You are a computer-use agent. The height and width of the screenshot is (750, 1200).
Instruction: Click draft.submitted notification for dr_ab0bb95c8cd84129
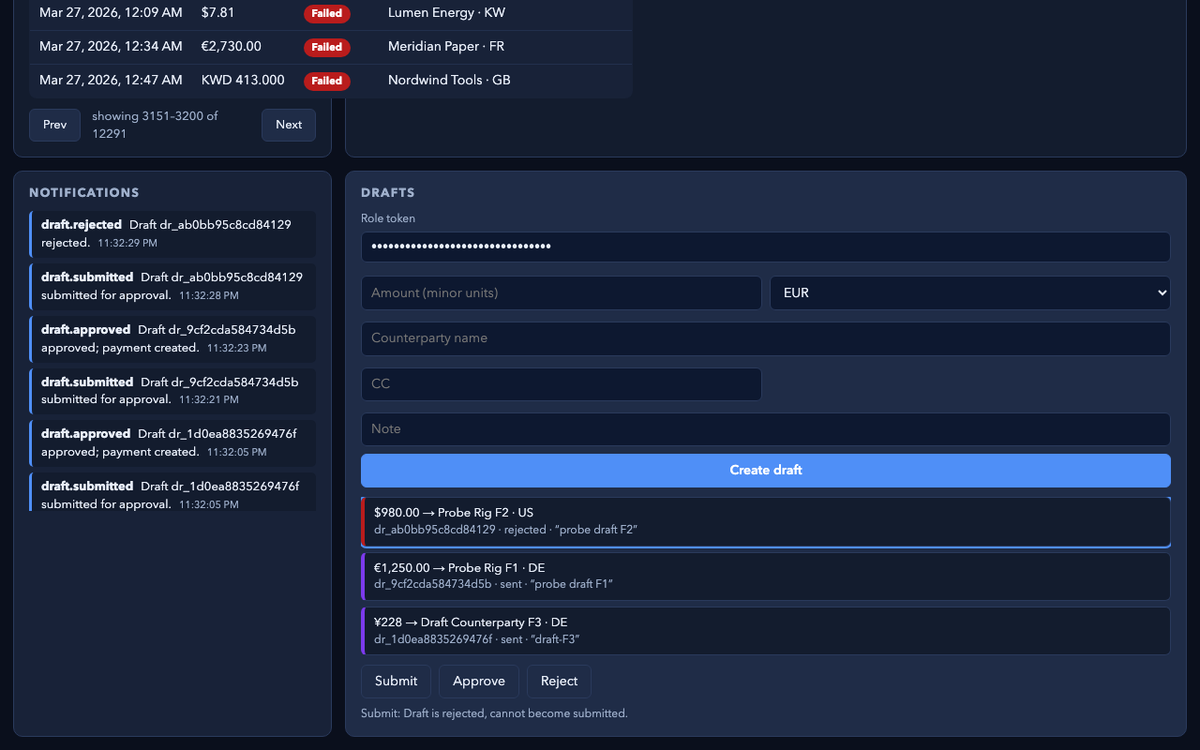(x=173, y=286)
